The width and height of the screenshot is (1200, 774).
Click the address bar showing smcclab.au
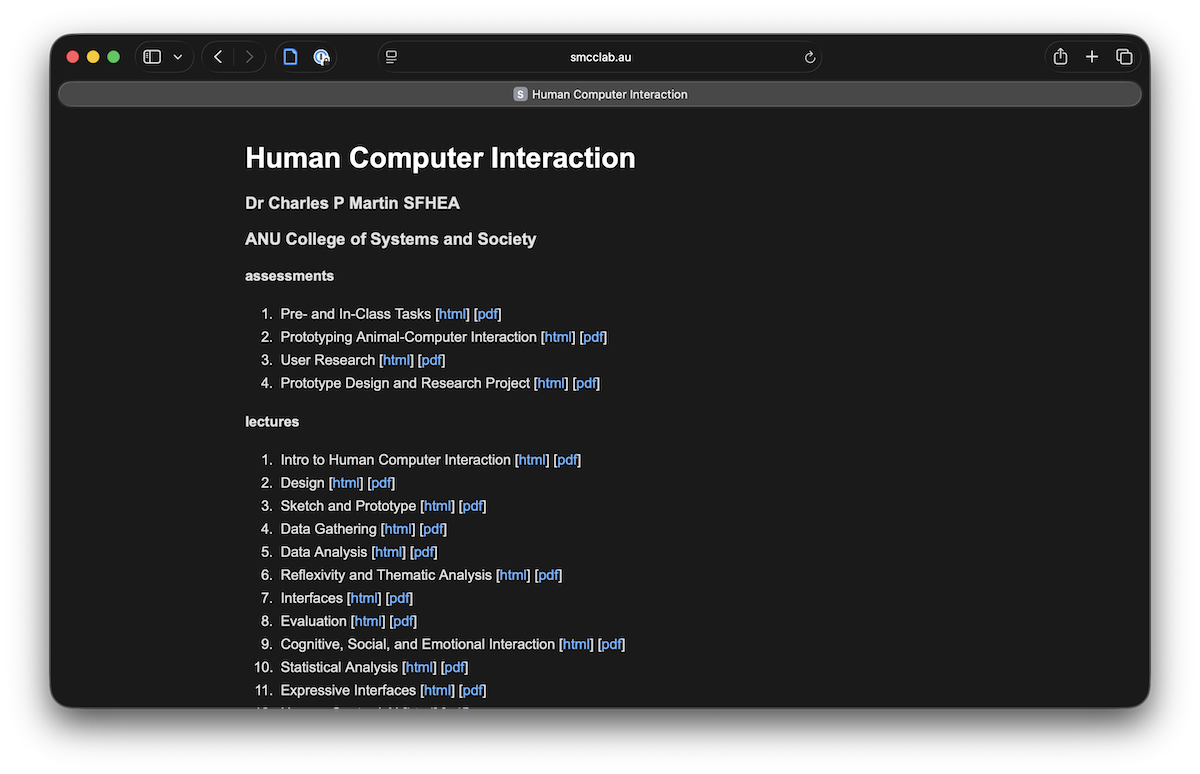(600, 57)
